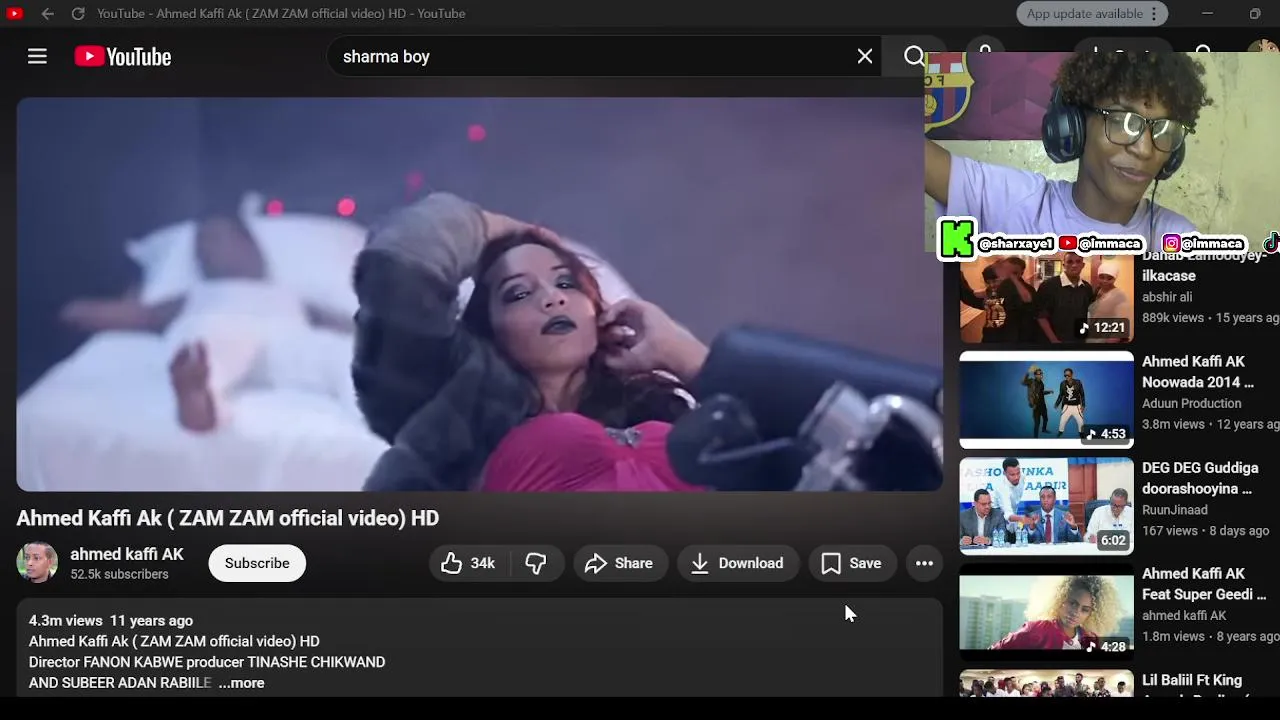Open the ahmed kaffi AK channel name link
Screen dimensions: 1280x720
[x=127, y=554]
